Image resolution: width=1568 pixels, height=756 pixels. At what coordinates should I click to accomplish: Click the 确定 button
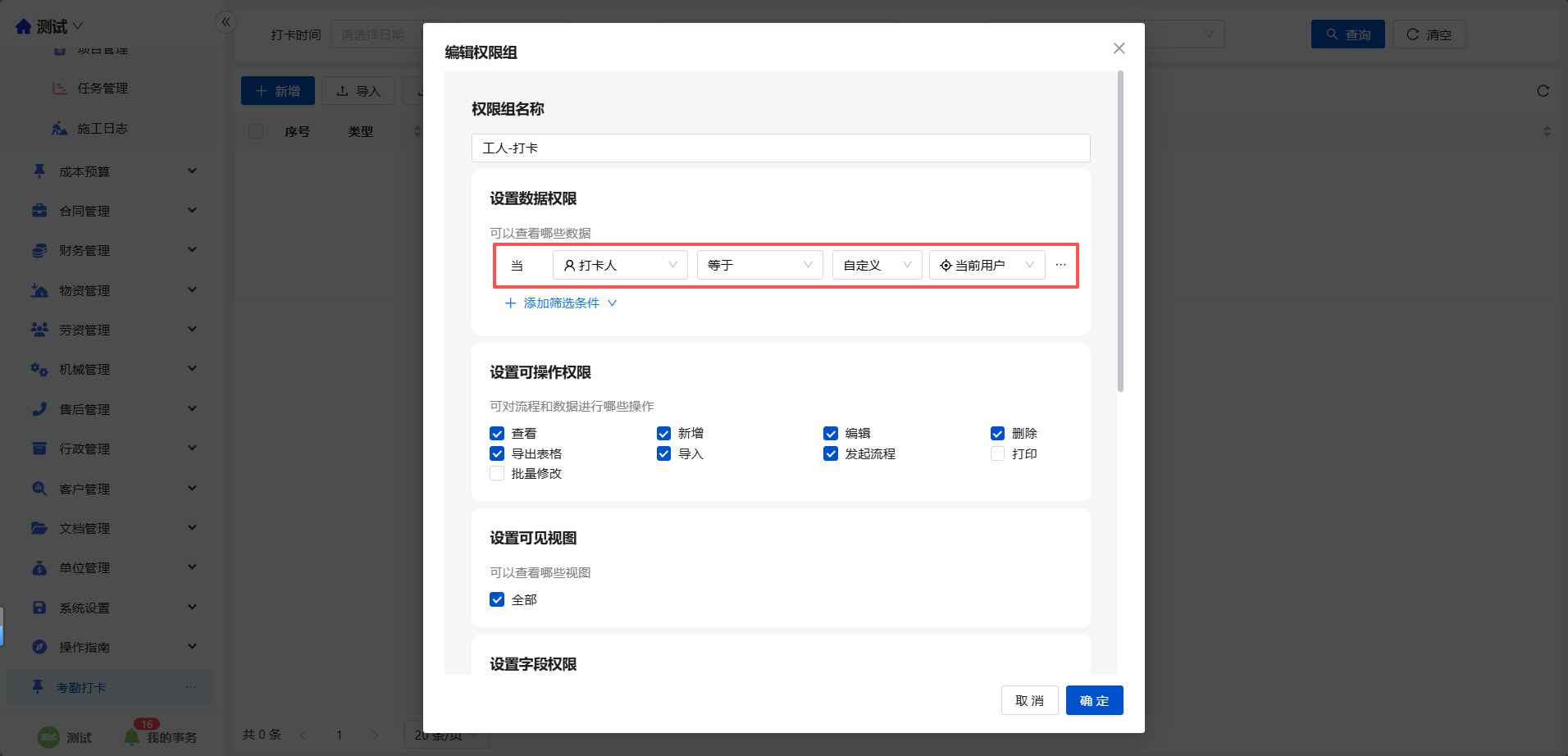click(1094, 700)
